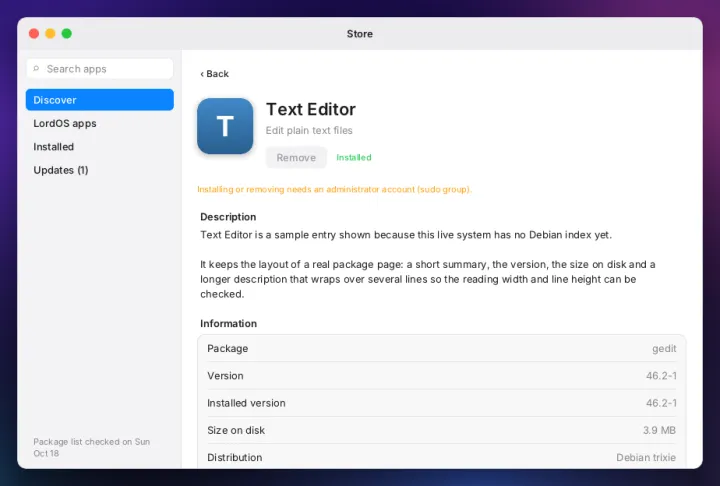Viewport: 720px width, 486px height.
Task: Select the Installed version row label
Action: pyautogui.click(x=246, y=403)
